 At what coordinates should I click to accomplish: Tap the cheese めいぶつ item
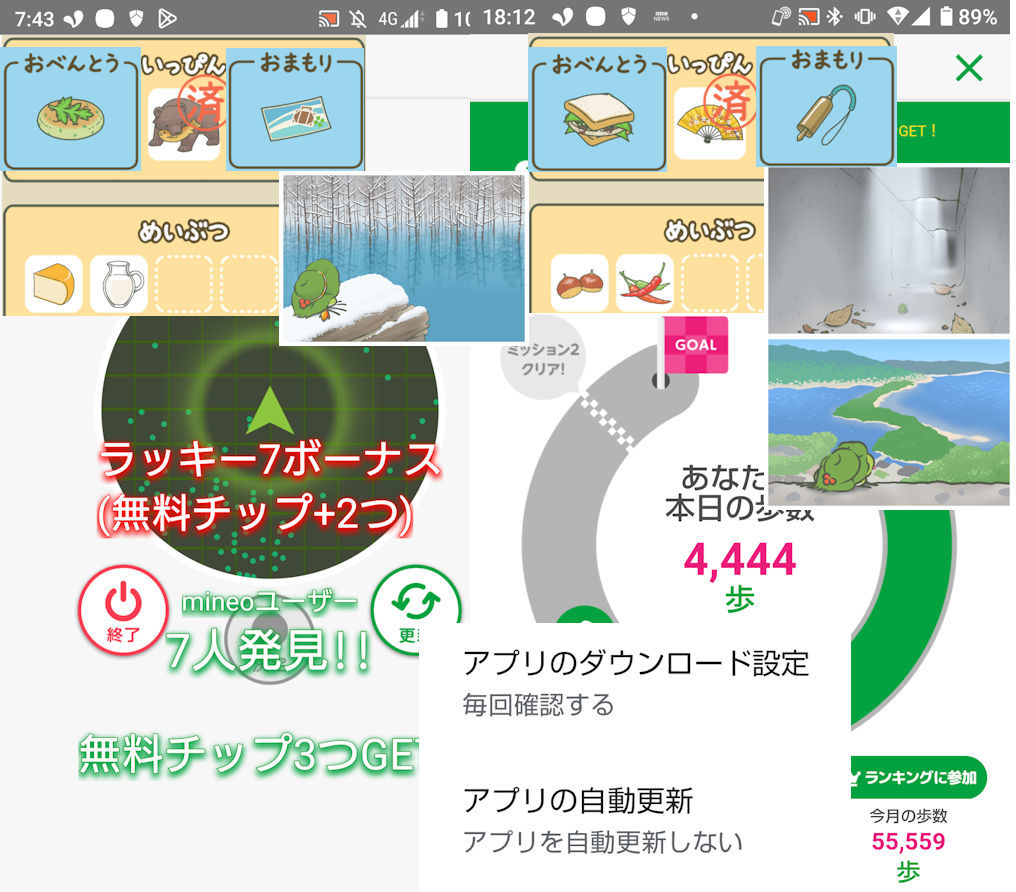pos(54,284)
